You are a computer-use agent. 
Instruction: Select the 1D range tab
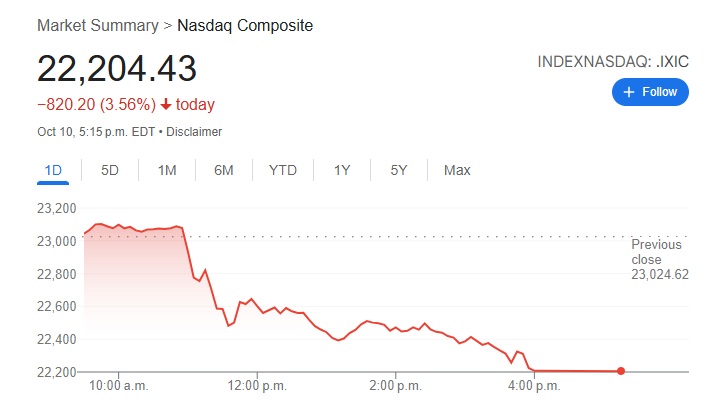(x=53, y=170)
